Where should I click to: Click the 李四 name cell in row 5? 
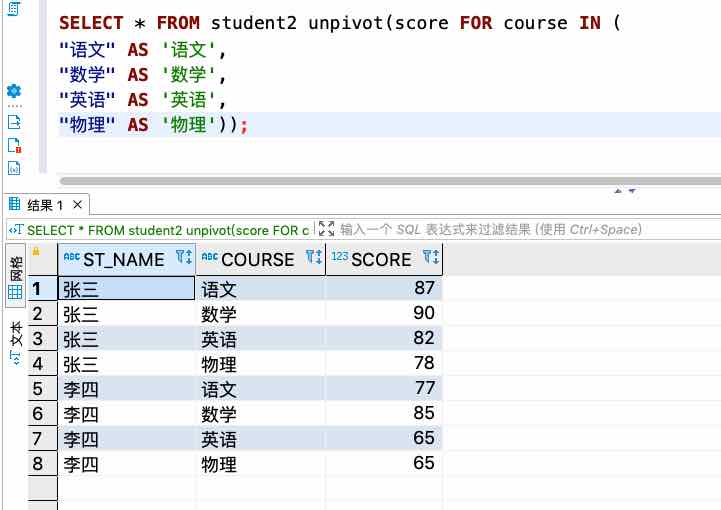click(126, 389)
